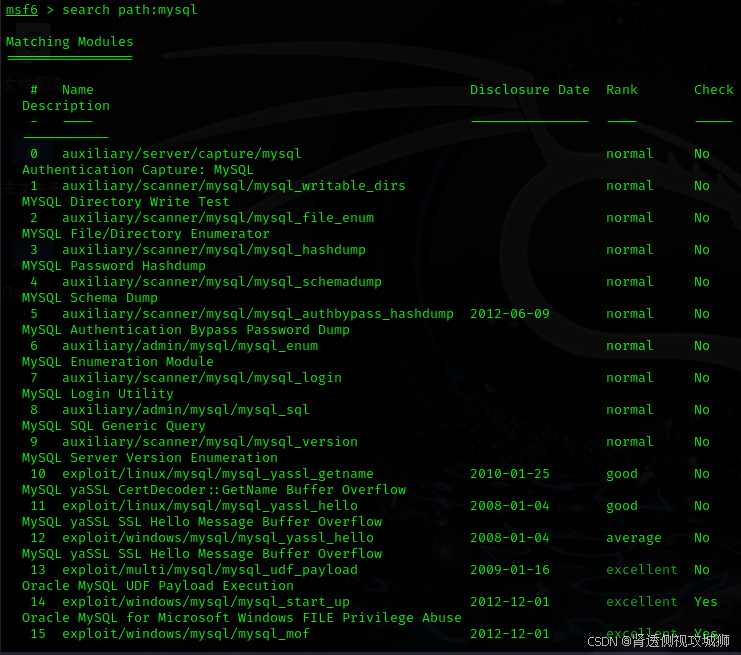Image resolution: width=741 pixels, height=655 pixels.
Task: Select the command text 'search path:mysql'
Action: pos(129,10)
